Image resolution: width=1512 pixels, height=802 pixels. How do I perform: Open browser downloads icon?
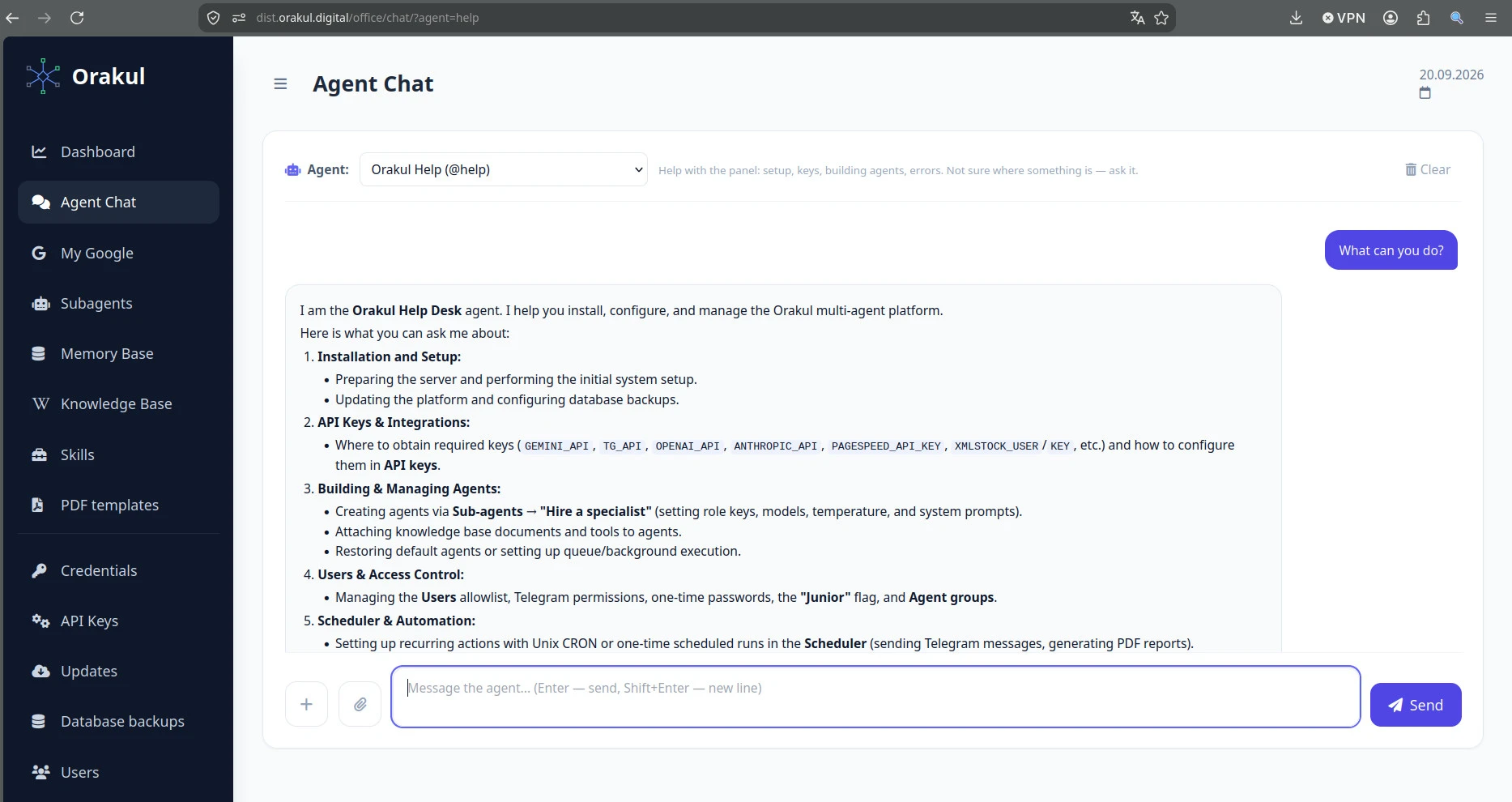coord(1296,18)
